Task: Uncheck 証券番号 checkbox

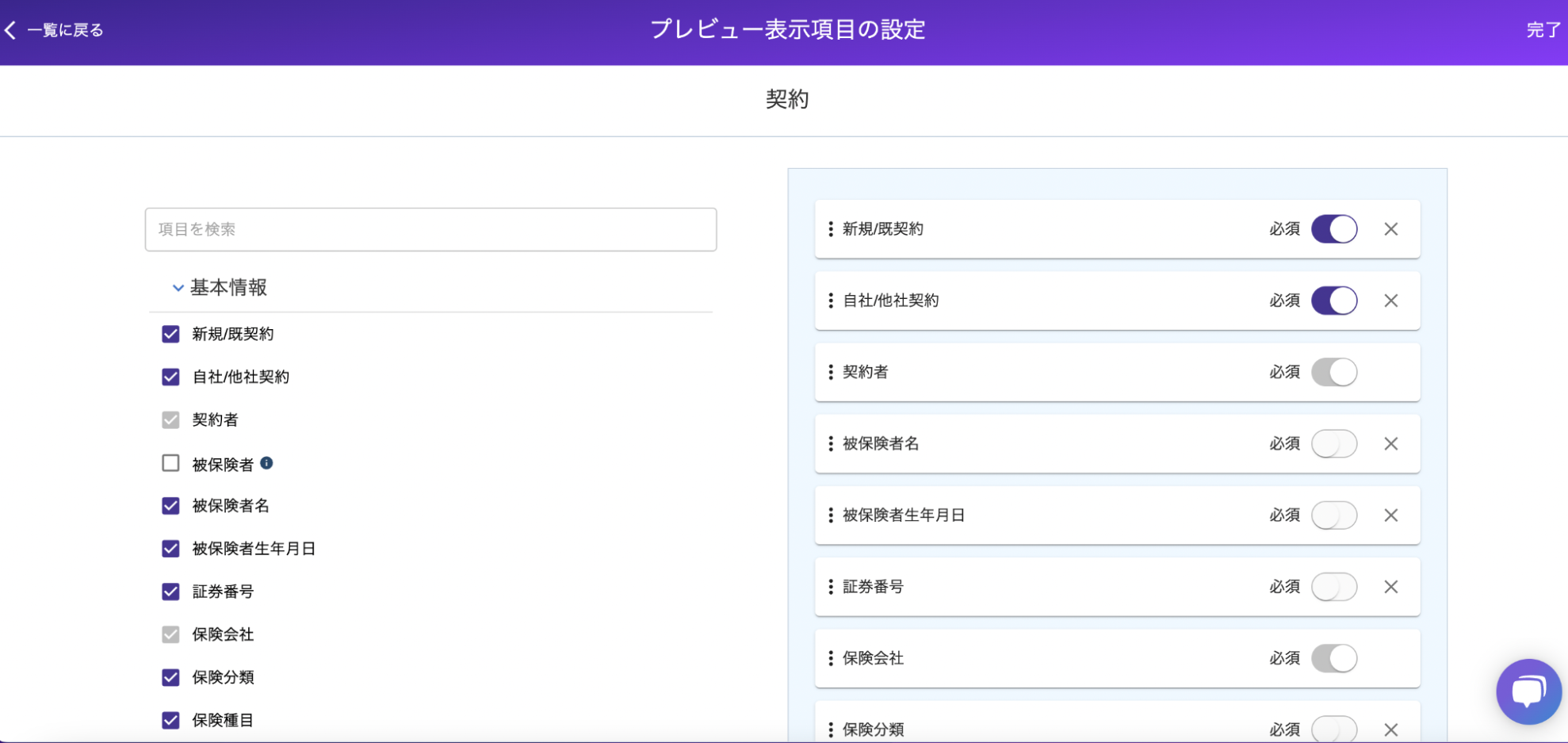Action: 170,592
